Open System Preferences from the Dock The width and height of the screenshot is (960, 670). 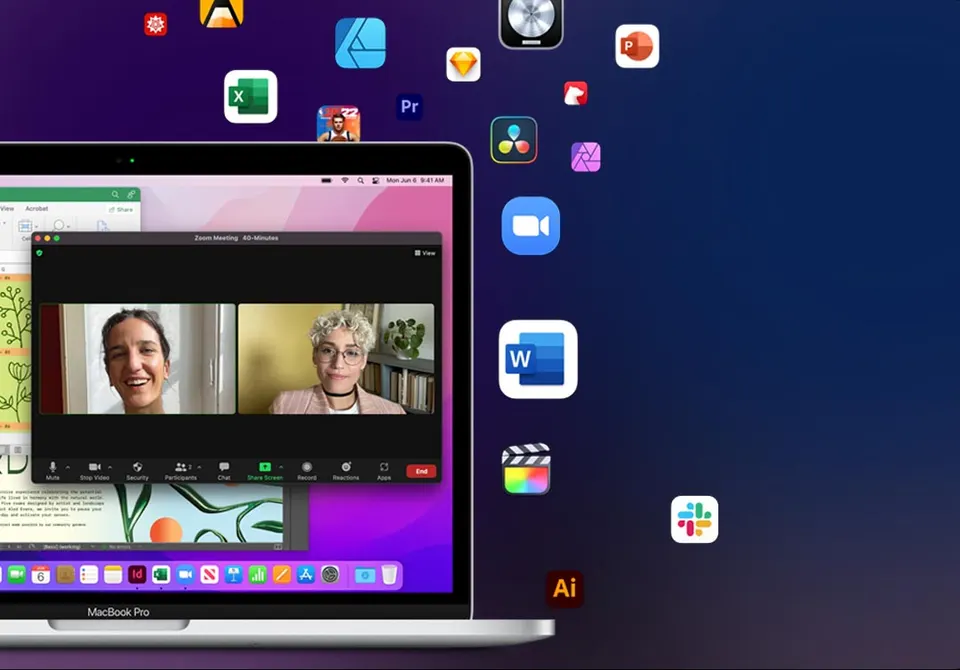click(330, 574)
